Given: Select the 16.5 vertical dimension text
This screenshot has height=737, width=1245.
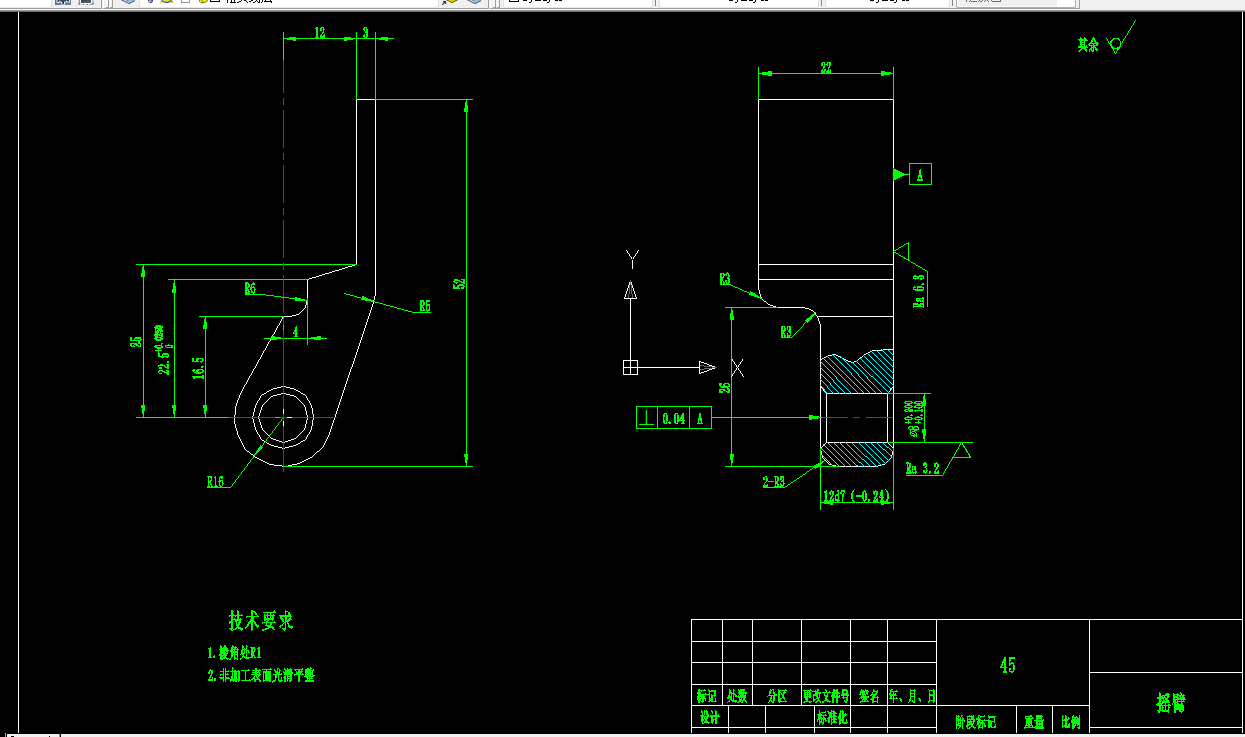Looking at the screenshot, I should (x=198, y=368).
